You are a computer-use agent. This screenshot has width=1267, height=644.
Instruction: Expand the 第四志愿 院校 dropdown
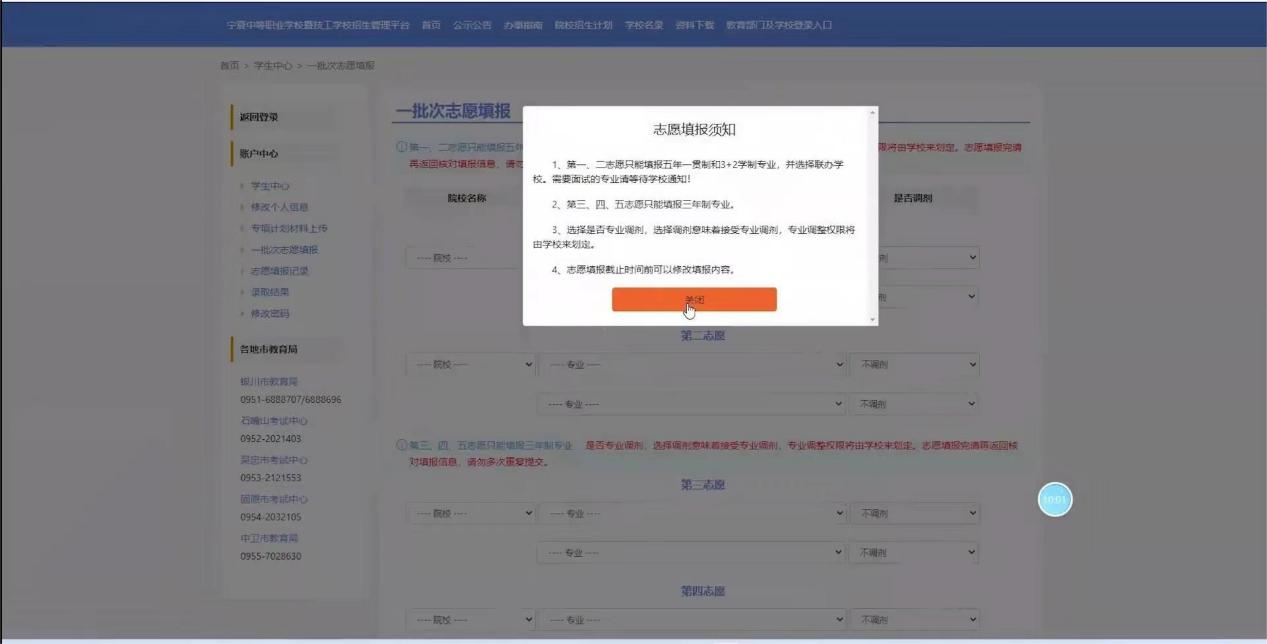click(x=471, y=620)
